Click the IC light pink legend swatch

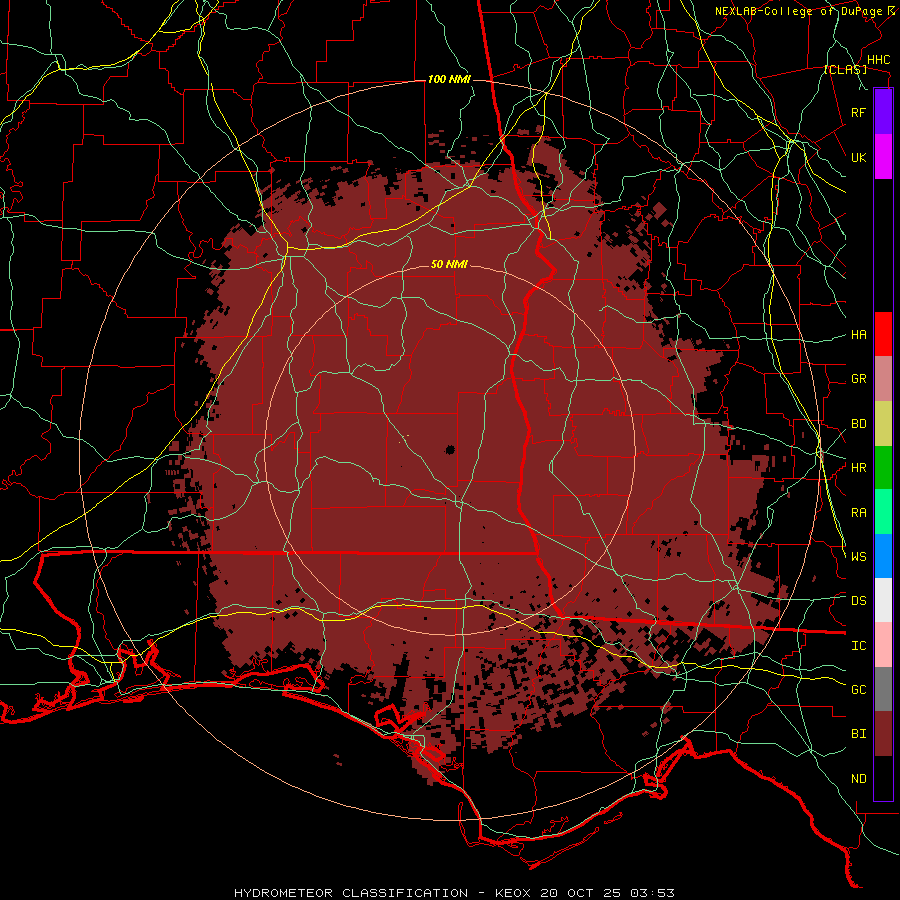point(883,645)
